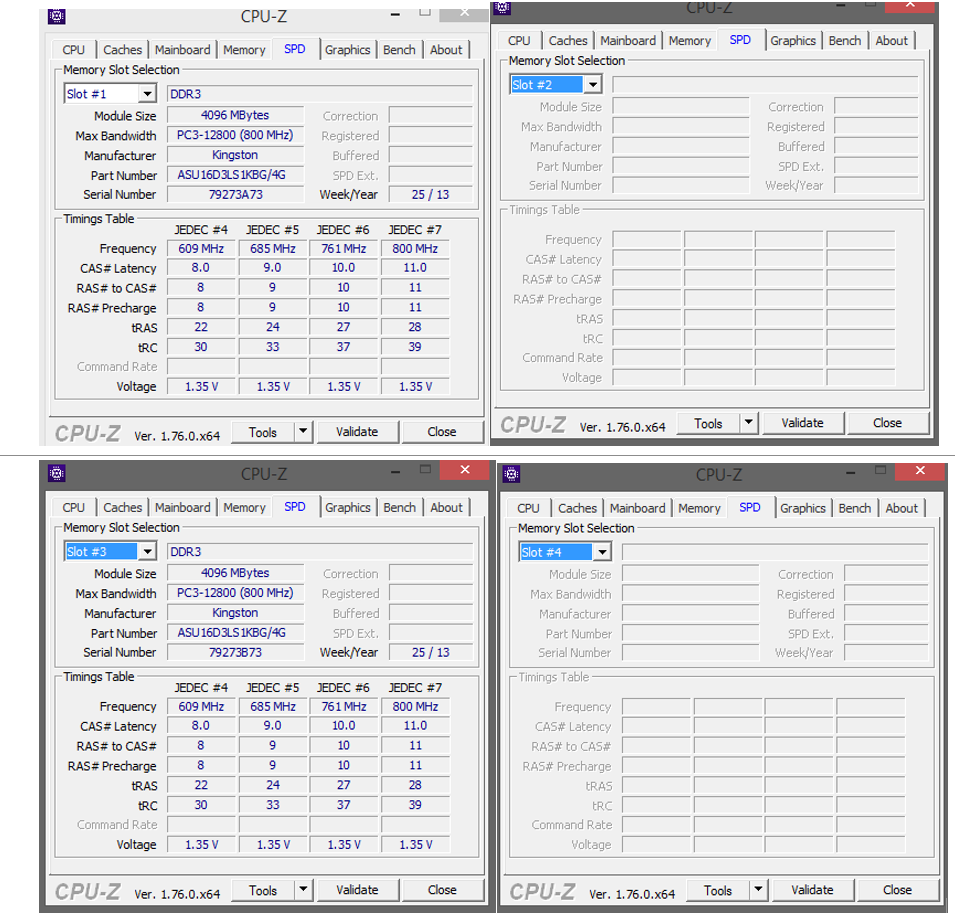This screenshot has height=922, width=955.
Task: Switch to the Bench tab in the Slot #1 window
Action: click(400, 50)
